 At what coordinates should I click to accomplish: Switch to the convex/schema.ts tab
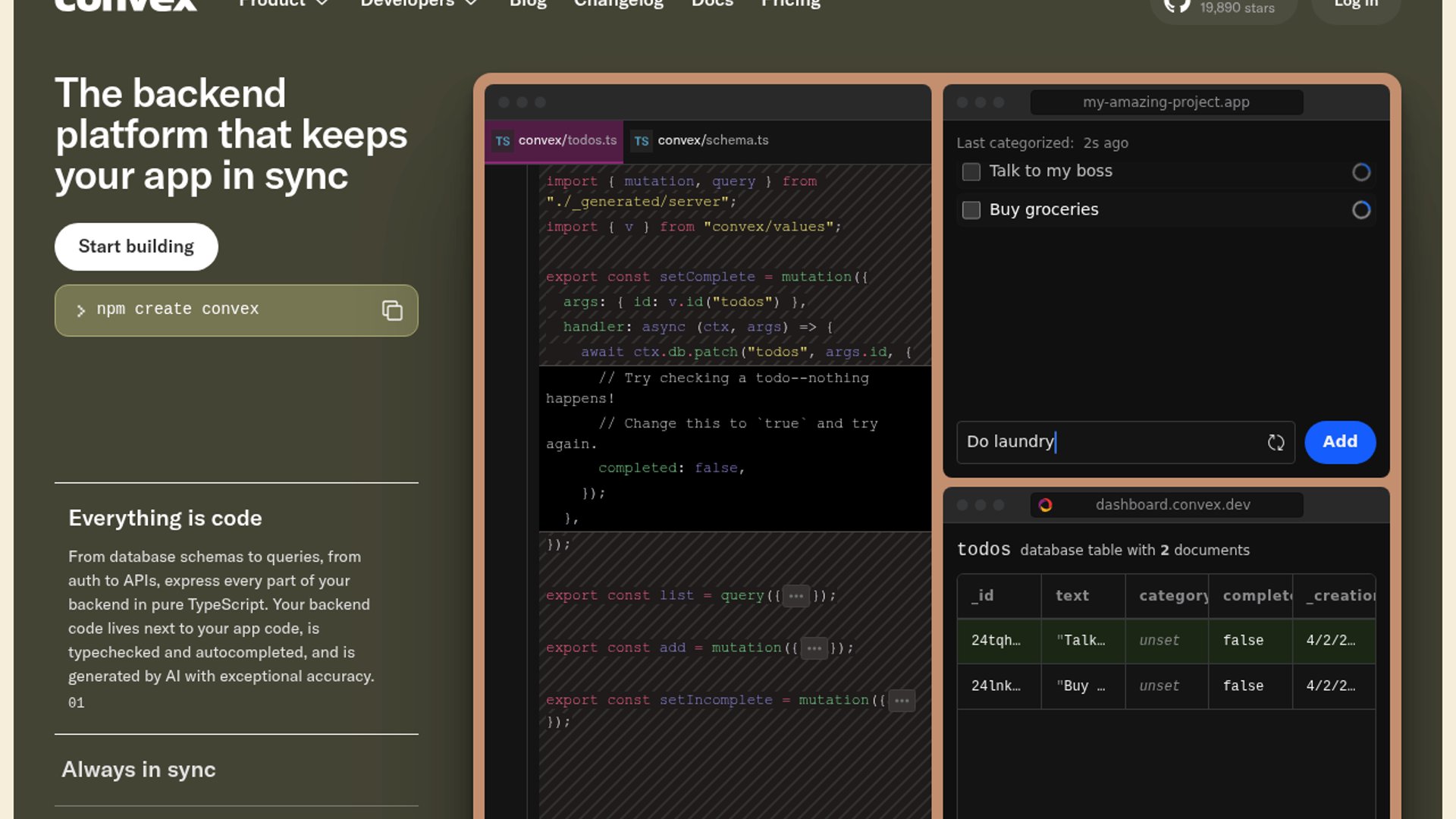coord(711,141)
